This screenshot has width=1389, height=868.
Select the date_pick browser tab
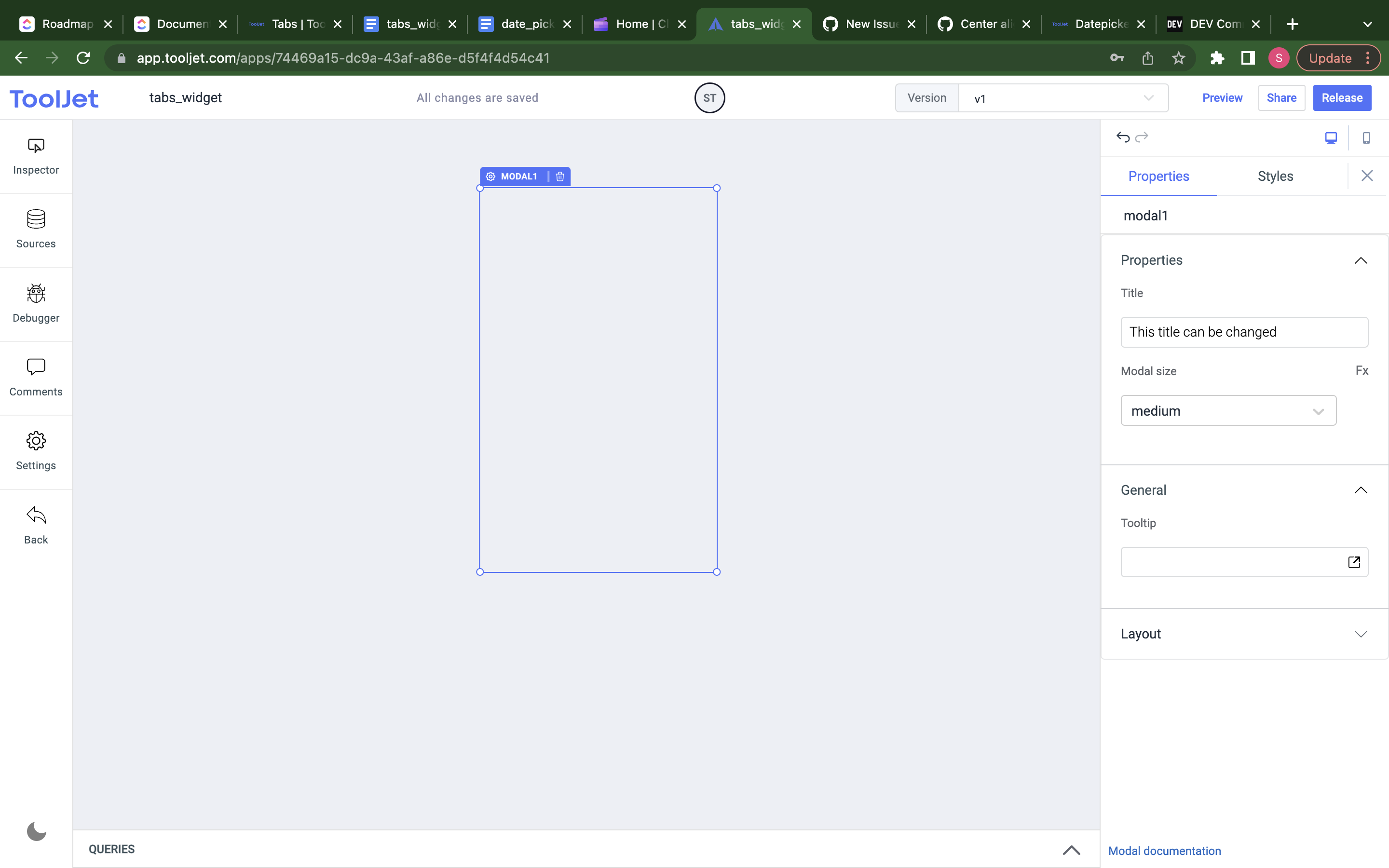pos(523,24)
